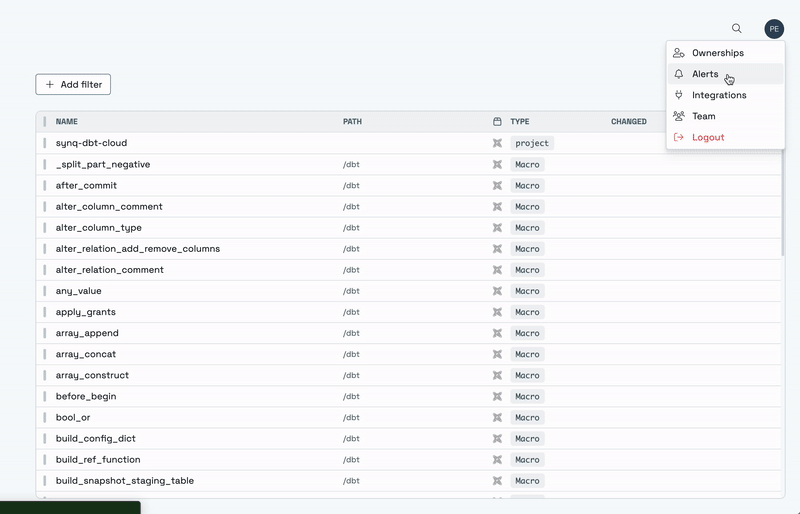Click the dbt icon in alter_relation_comment row
This screenshot has width=800, height=514.
[497, 270]
